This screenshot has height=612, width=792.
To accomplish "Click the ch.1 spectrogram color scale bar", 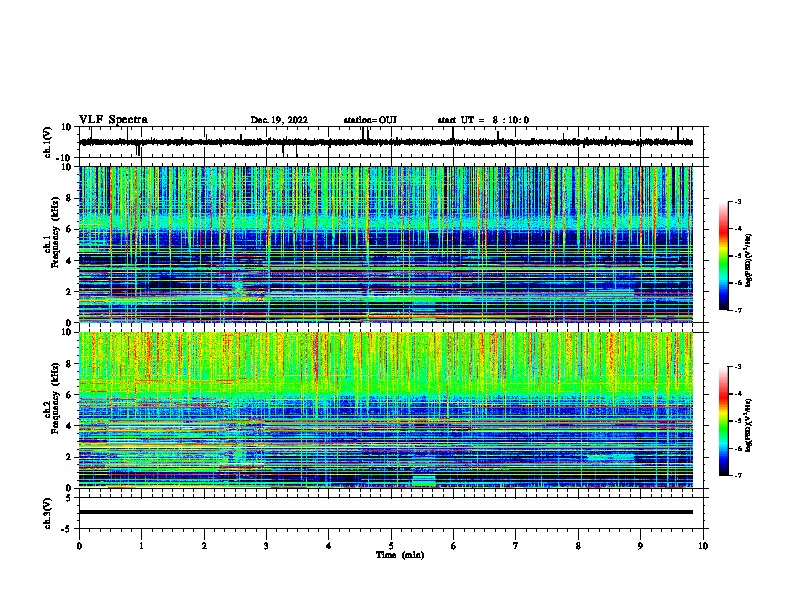I will [x=723, y=256].
